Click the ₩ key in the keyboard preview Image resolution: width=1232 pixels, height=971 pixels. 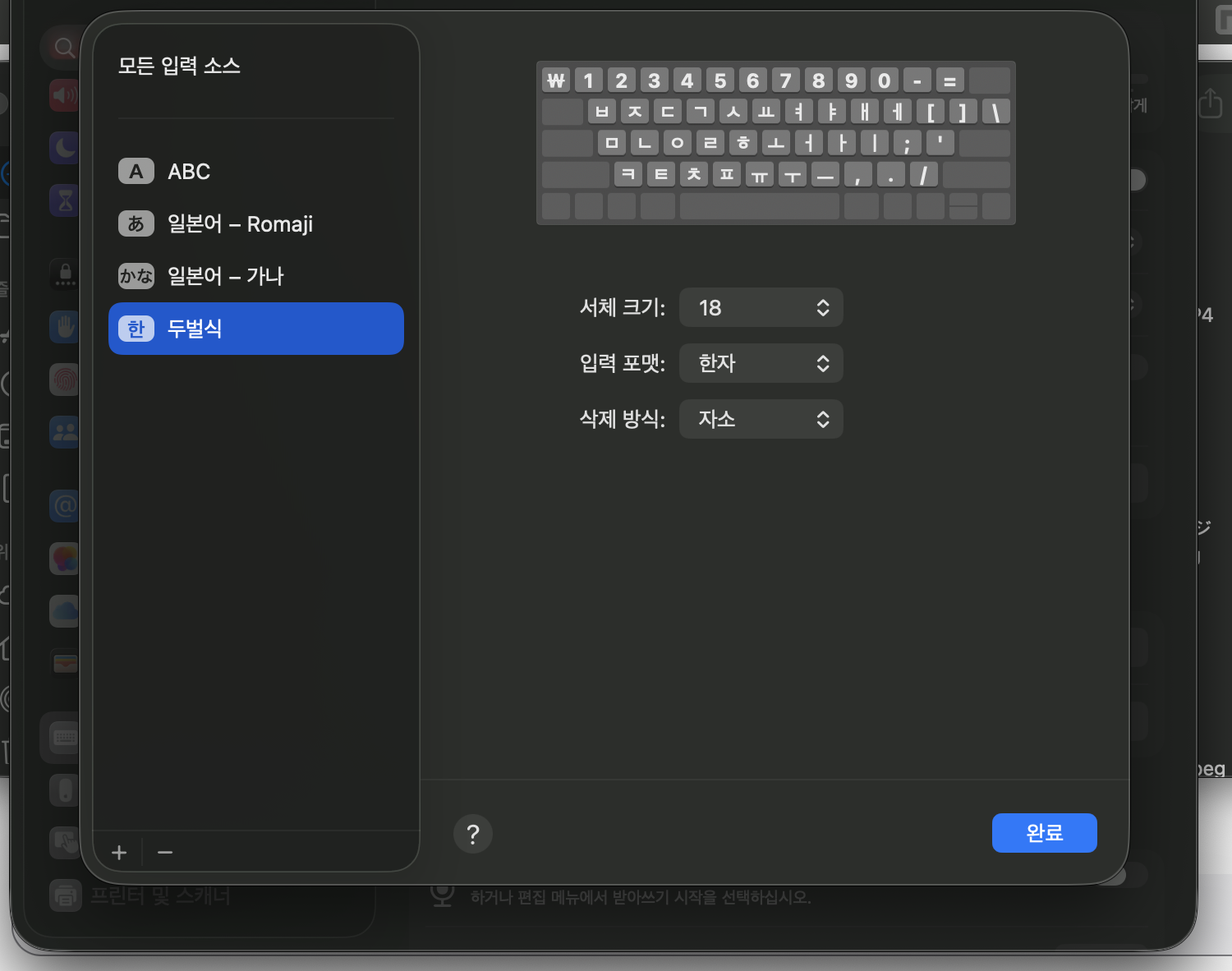click(556, 81)
